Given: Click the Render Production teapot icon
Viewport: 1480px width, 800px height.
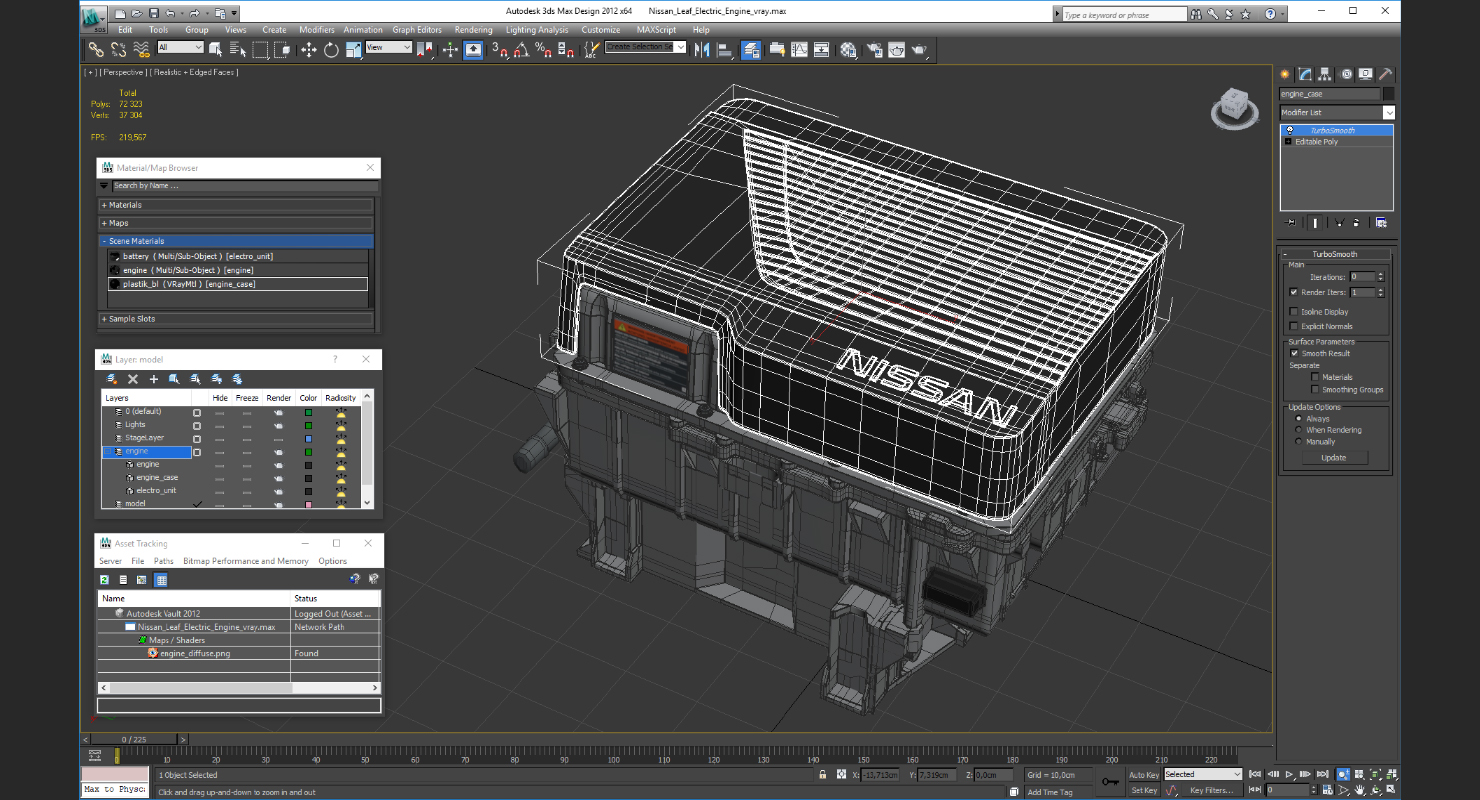Looking at the screenshot, I should pyautogui.click(x=919, y=50).
